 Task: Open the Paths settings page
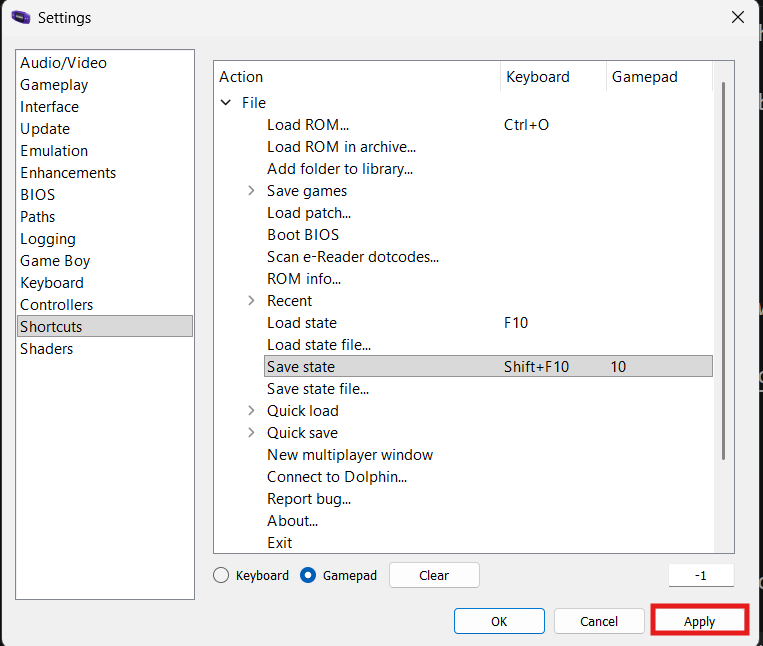pyautogui.click(x=105, y=216)
